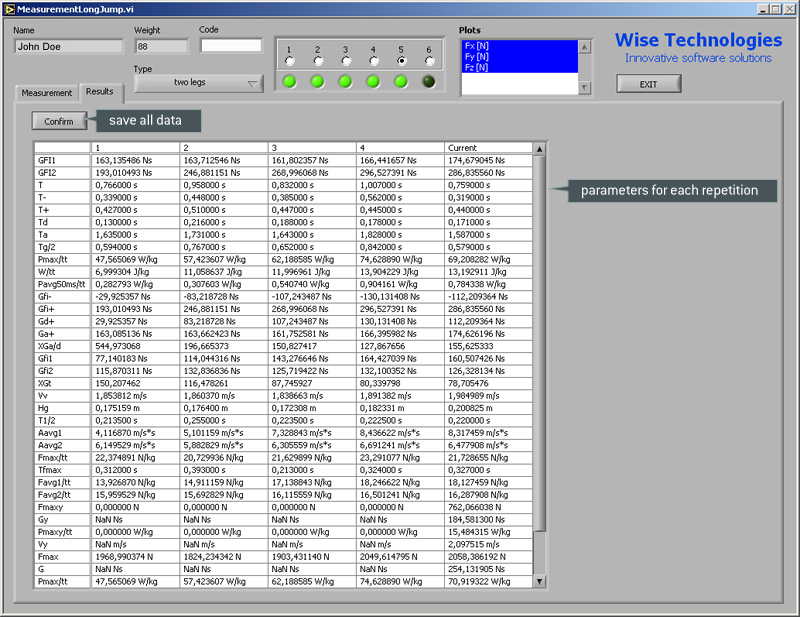Click cell 1968,990374 N
This screenshot has height=617, width=800.
click(x=135, y=557)
